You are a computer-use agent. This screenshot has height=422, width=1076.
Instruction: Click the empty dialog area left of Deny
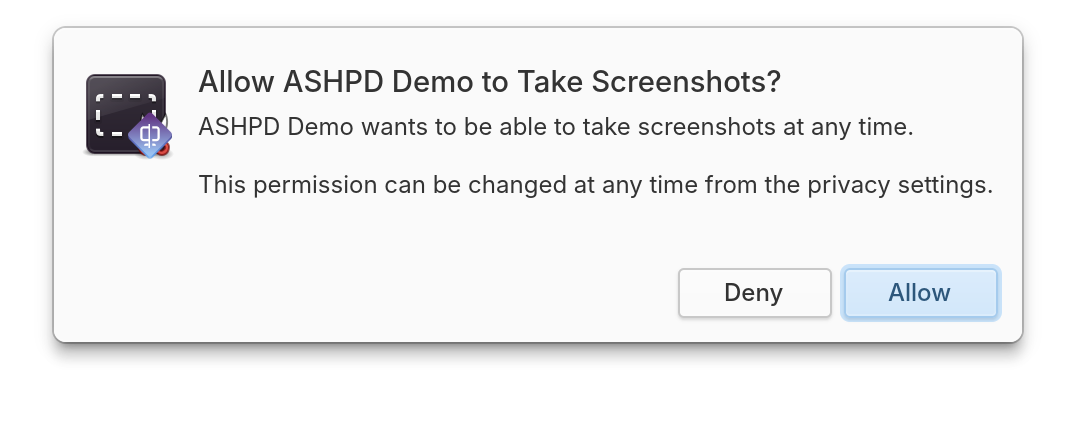[x=400, y=293]
